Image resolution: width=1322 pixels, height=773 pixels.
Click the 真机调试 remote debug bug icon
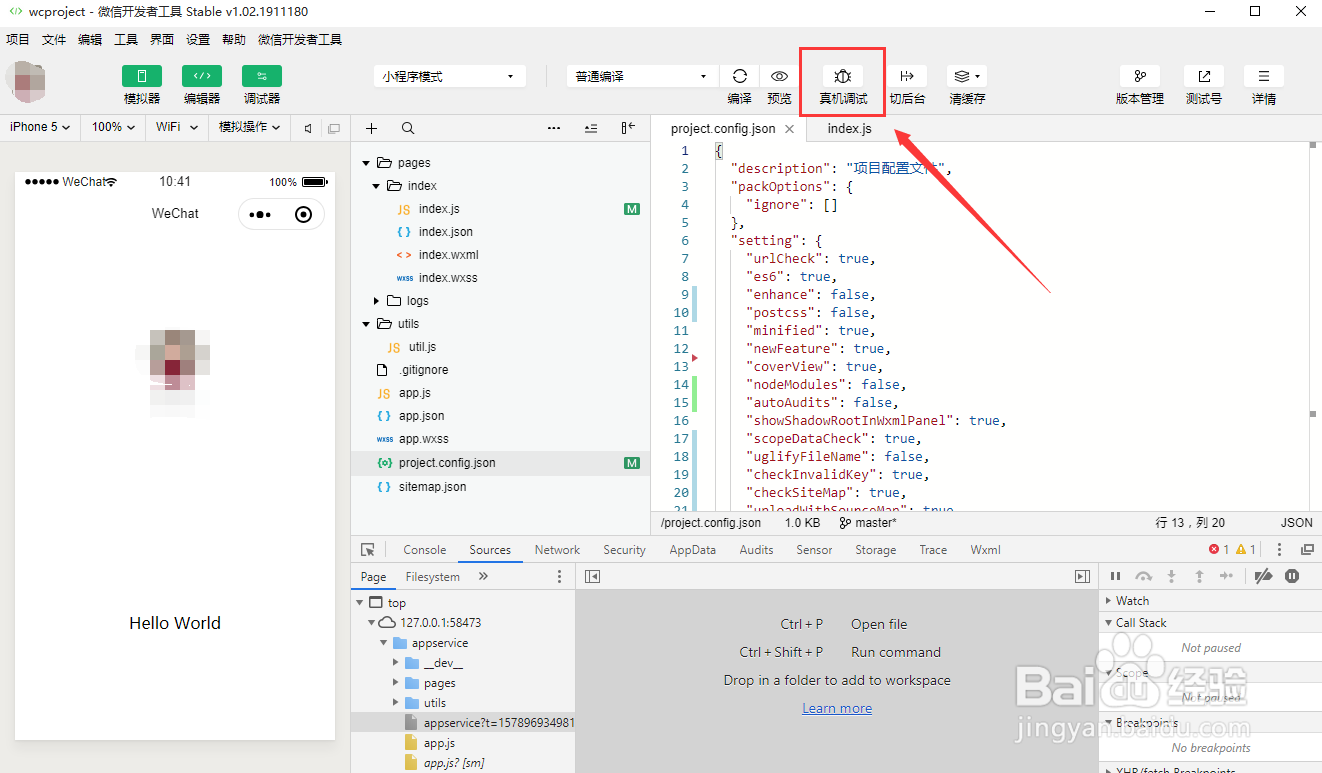(x=843, y=76)
